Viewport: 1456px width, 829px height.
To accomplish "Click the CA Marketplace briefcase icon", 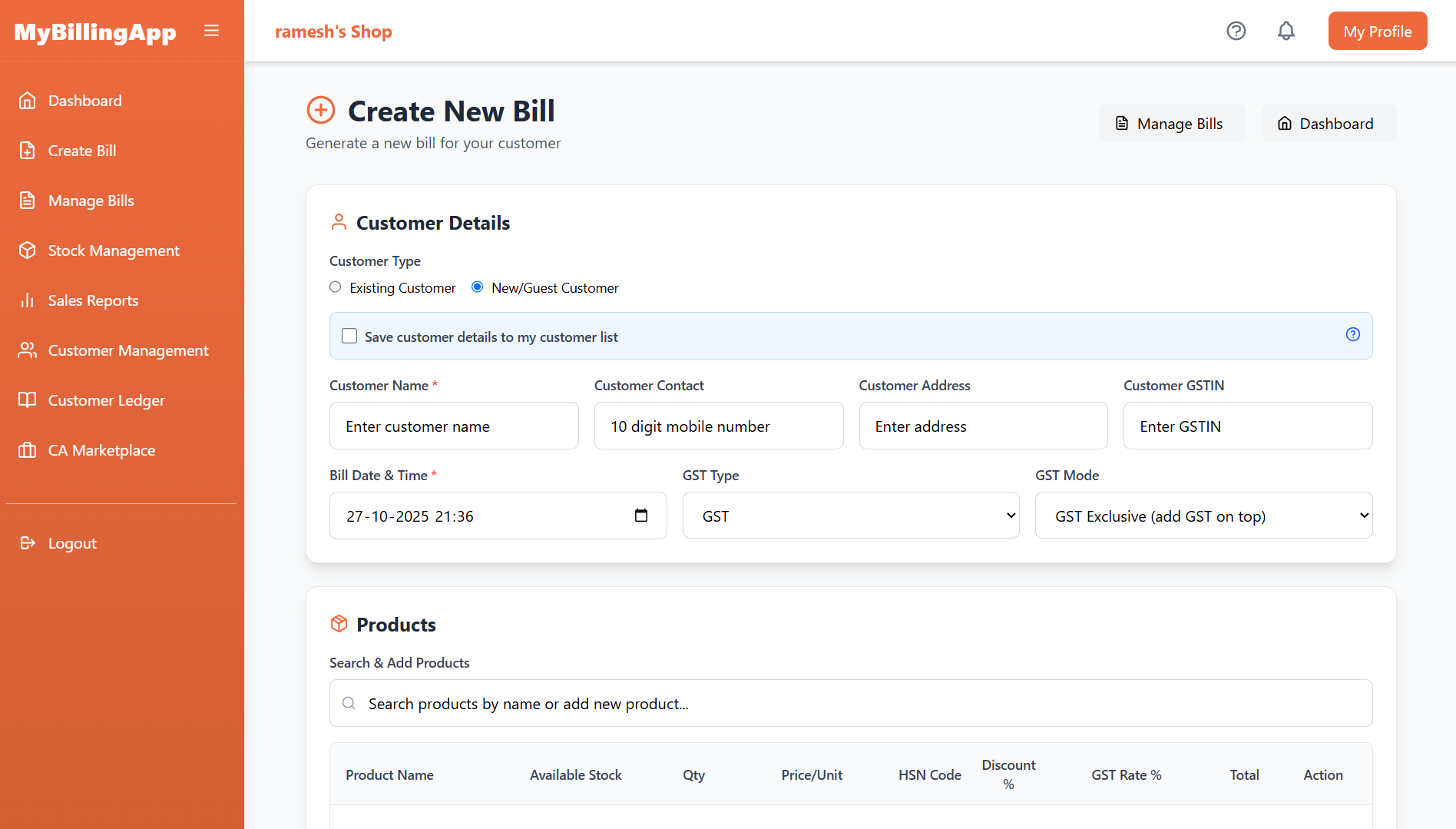I will (x=28, y=449).
